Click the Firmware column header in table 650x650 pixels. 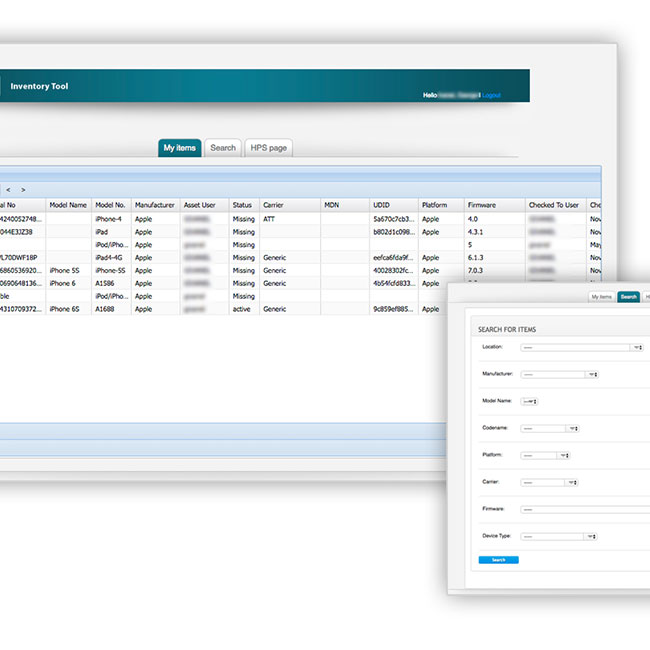tap(481, 205)
